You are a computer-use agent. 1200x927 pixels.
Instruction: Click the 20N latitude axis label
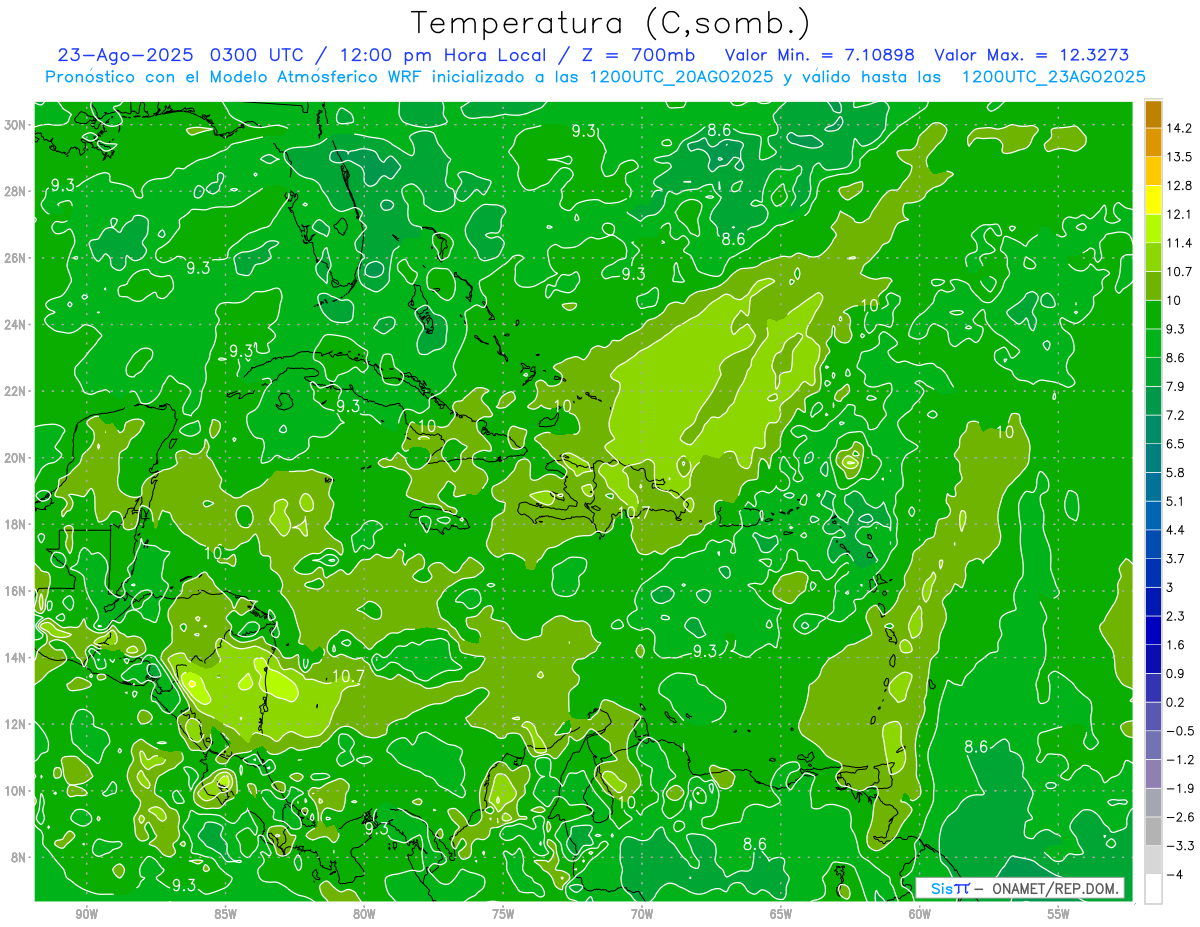point(16,457)
